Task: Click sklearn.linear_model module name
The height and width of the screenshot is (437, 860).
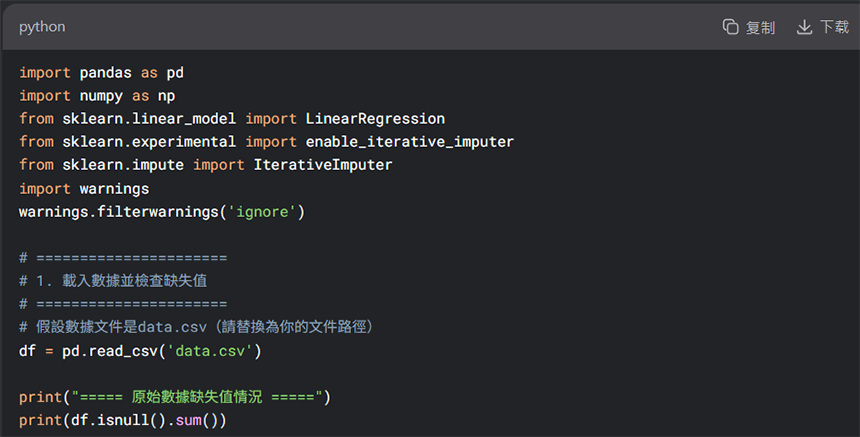Action: [x=149, y=119]
